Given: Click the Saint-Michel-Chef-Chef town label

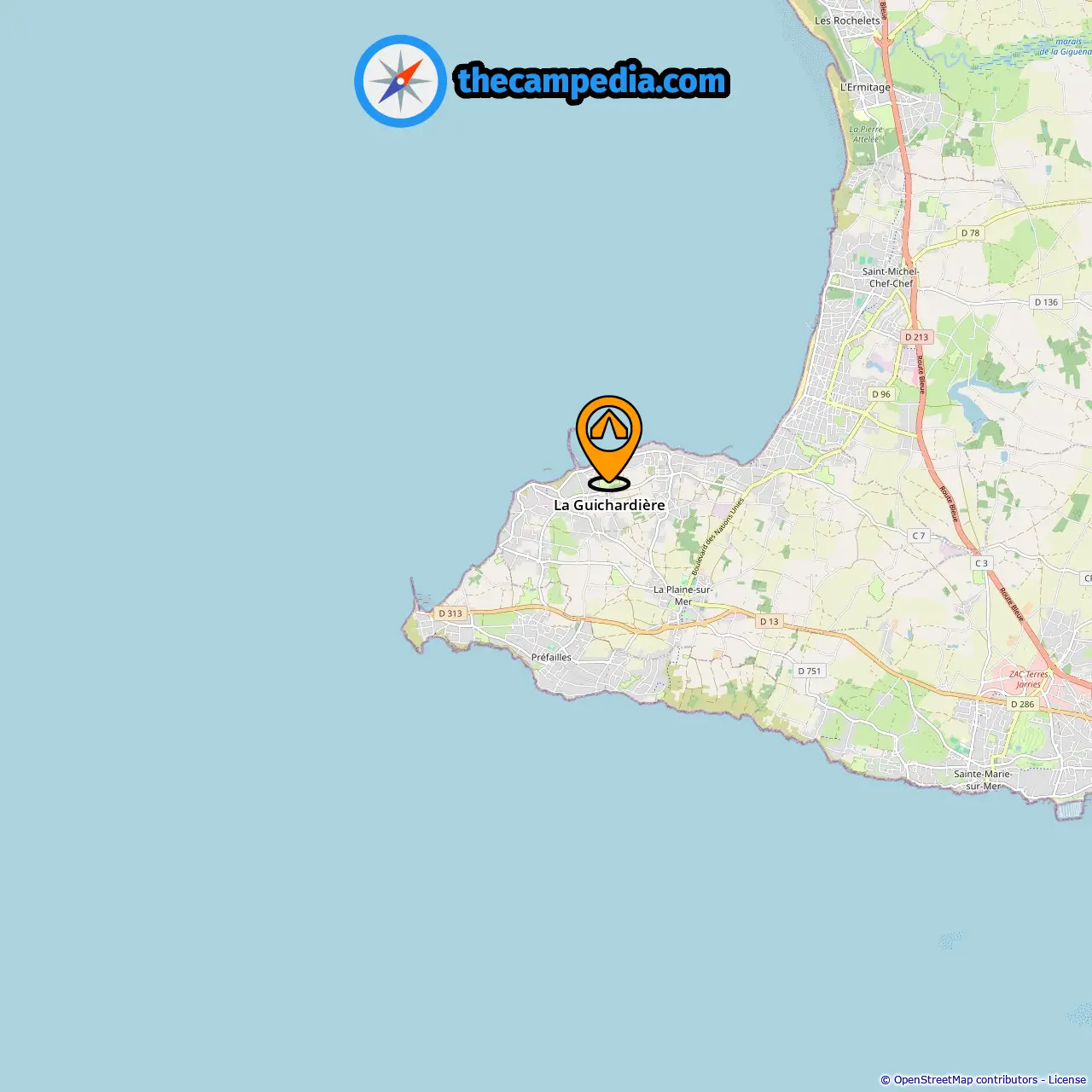Looking at the screenshot, I should tap(891, 277).
